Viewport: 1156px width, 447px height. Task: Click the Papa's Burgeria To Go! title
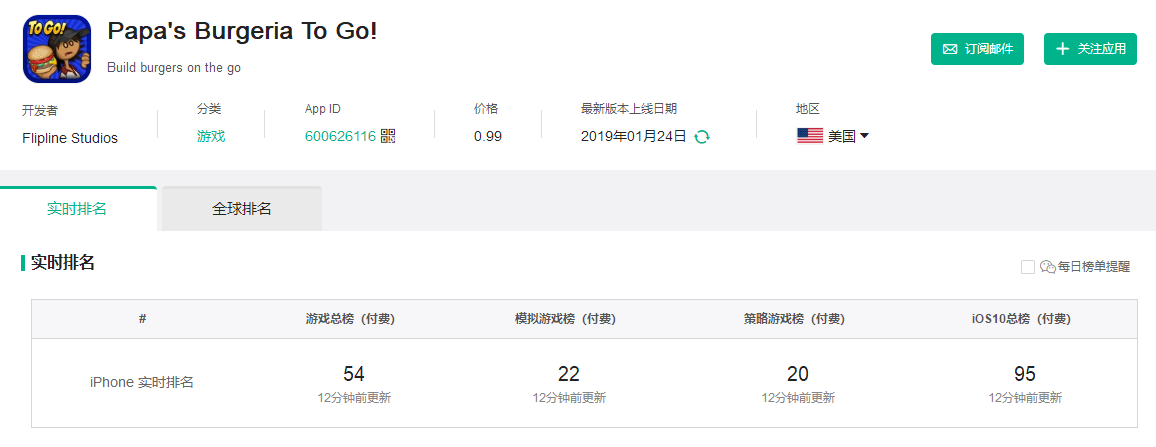point(242,32)
